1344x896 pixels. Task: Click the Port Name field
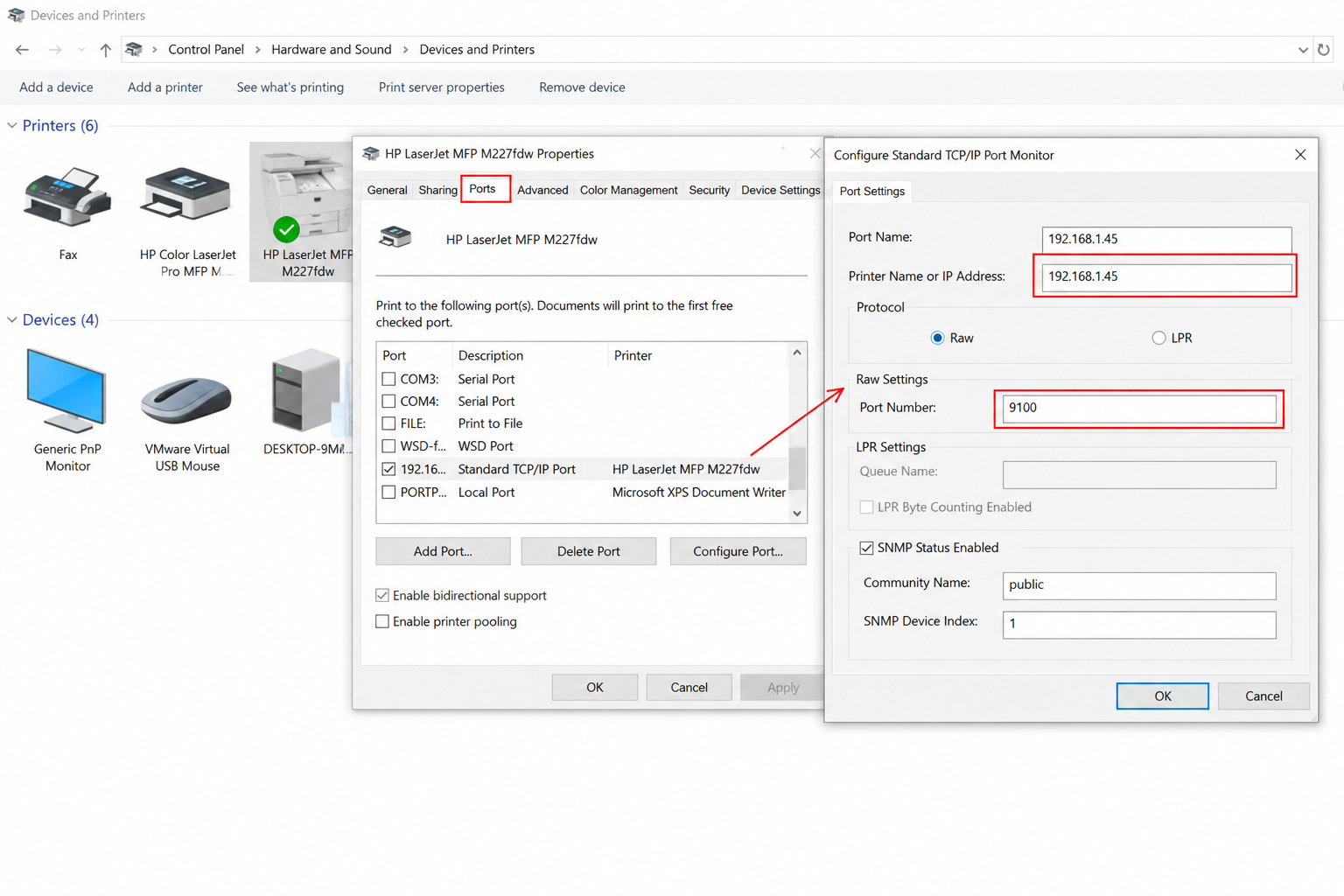coord(1166,239)
